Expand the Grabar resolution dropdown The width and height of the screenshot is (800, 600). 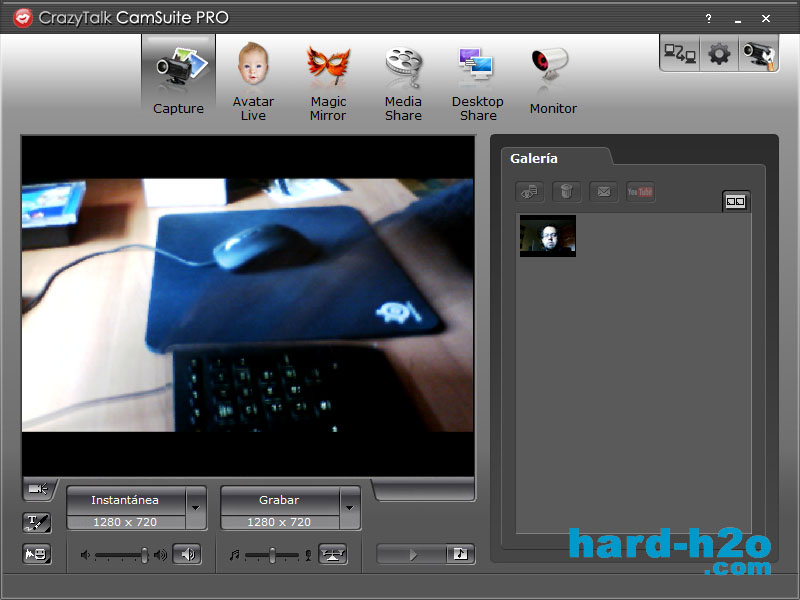tap(349, 508)
